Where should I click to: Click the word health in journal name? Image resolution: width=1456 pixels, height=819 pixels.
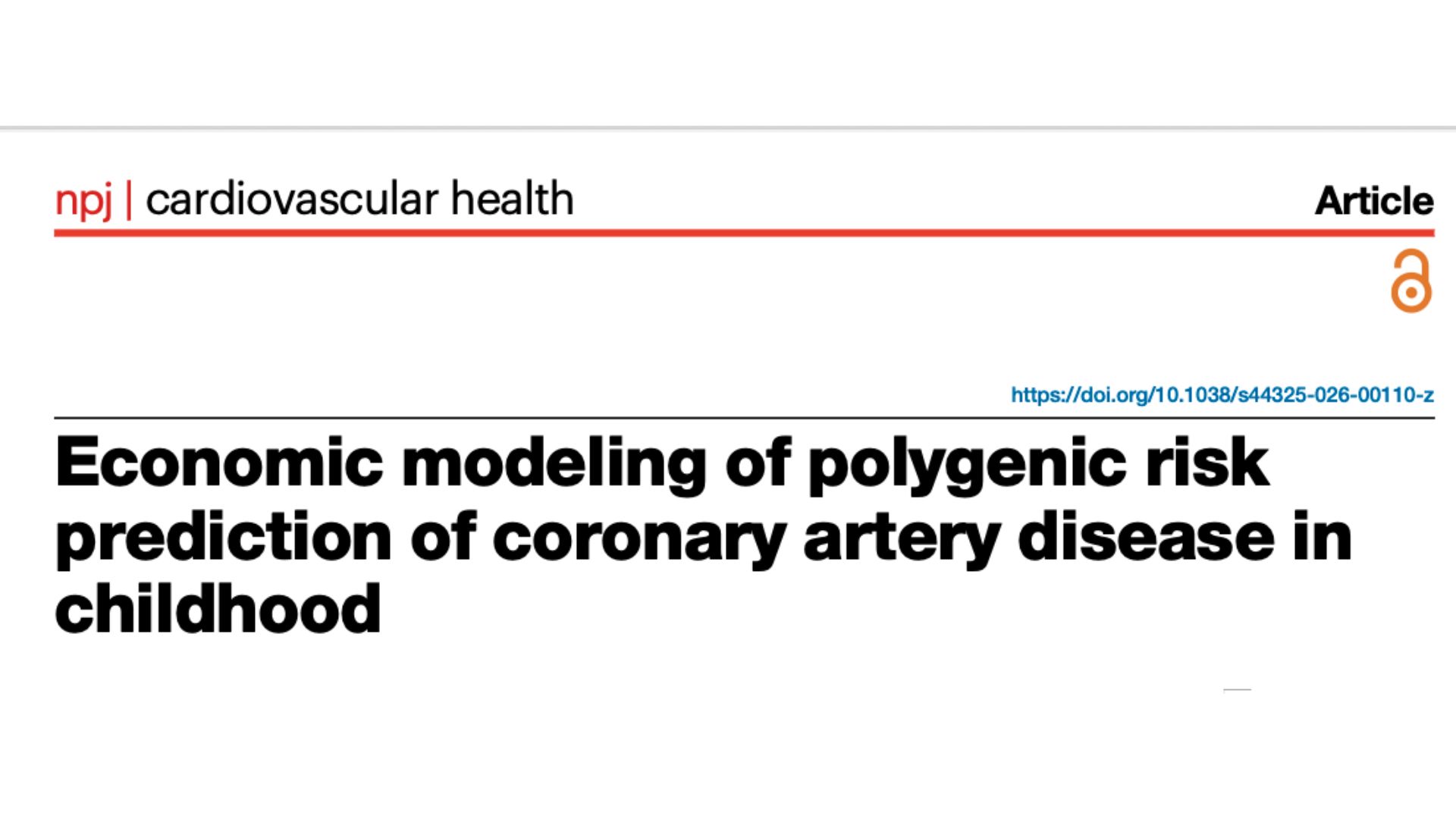coord(513,199)
